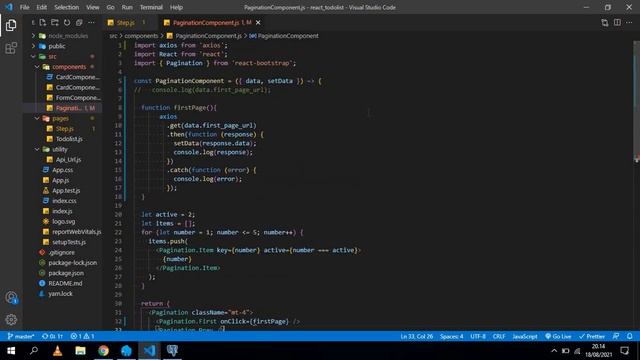Click Go Live in status bar

(x=558, y=336)
